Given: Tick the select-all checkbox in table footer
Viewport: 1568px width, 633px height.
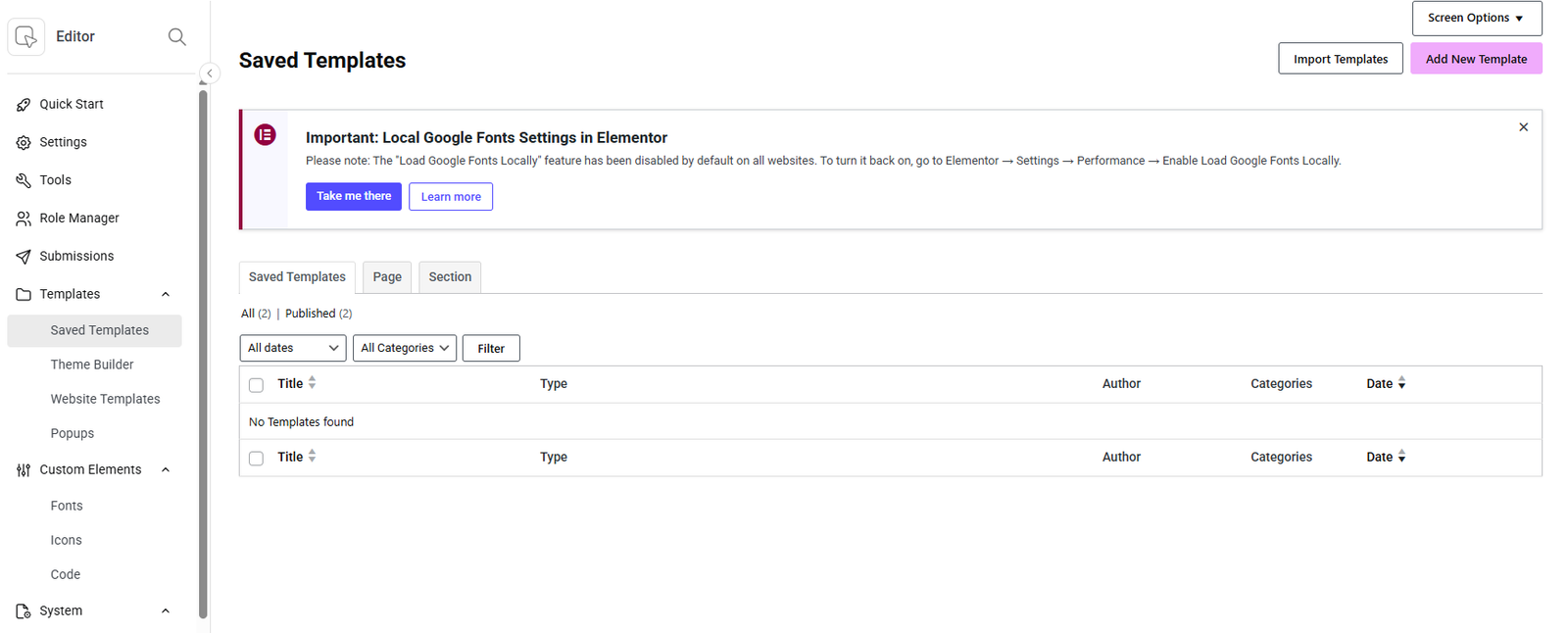Looking at the screenshot, I should 256,459.
